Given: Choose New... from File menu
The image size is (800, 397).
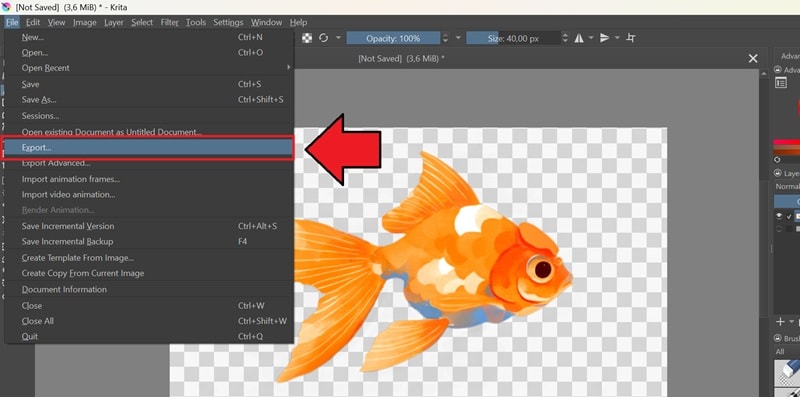Looking at the screenshot, I should [x=149, y=37].
